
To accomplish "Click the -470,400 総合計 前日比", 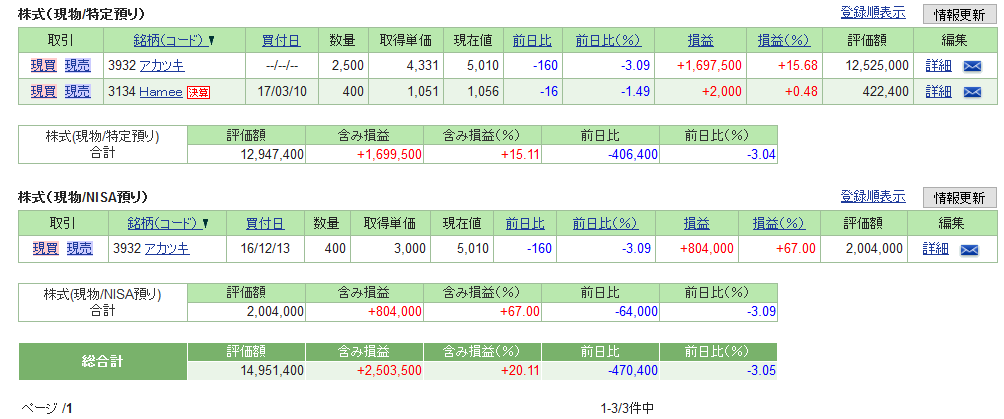I will point(632,370).
